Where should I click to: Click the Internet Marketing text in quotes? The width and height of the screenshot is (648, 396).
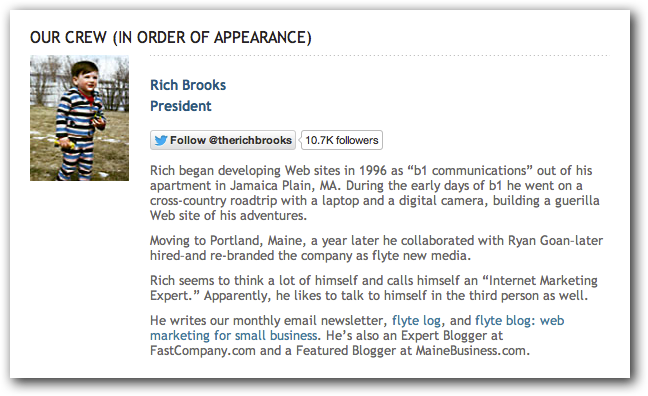pyautogui.click(x=540, y=280)
